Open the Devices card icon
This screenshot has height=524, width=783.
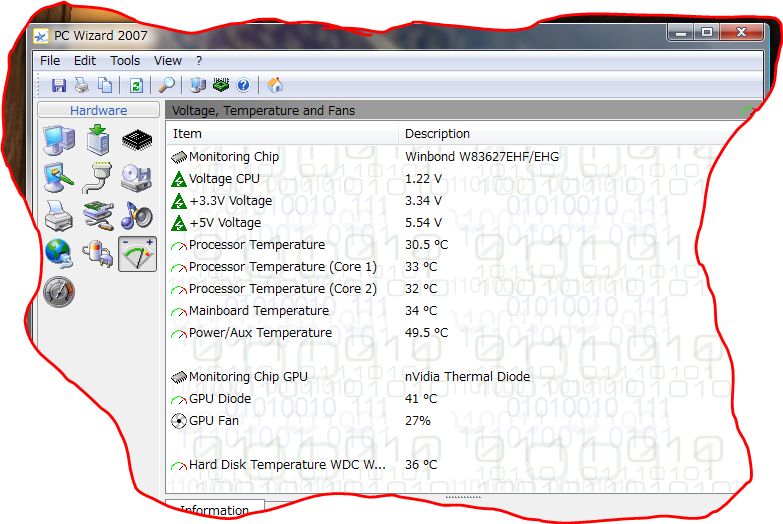pos(98,216)
